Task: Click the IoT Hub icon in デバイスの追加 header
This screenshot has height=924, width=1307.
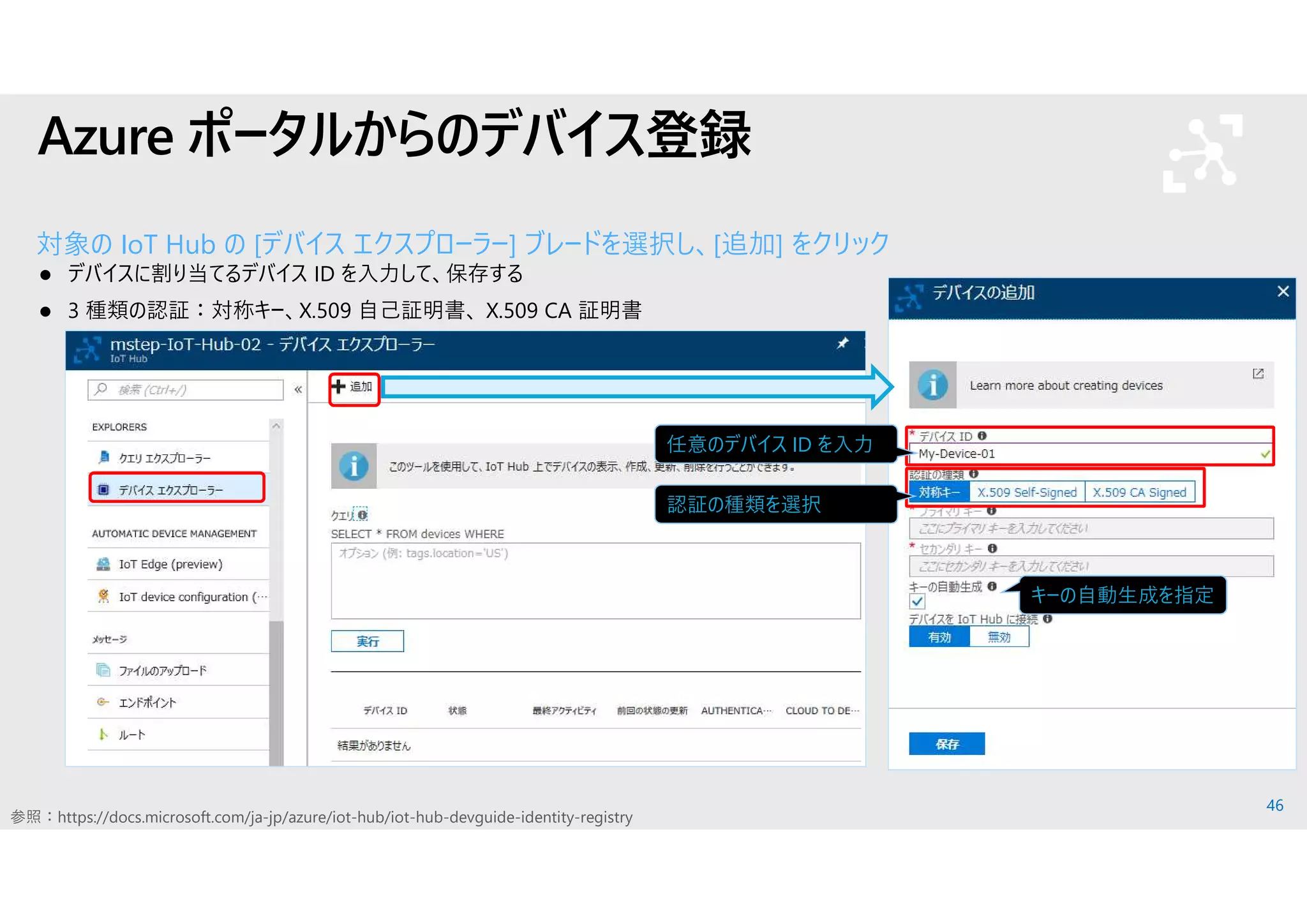Action: click(909, 298)
